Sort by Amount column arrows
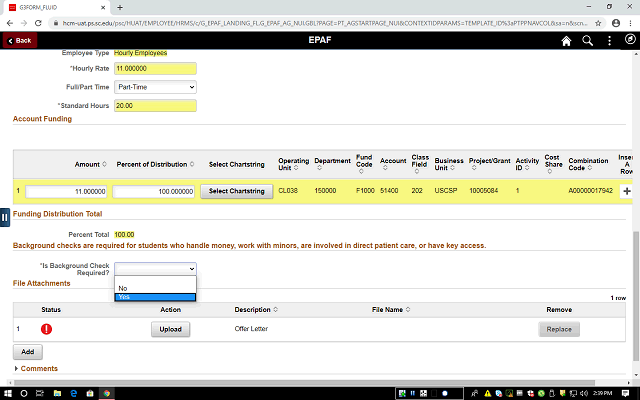Image resolution: width=640 pixels, height=400 pixels. point(104,164)
